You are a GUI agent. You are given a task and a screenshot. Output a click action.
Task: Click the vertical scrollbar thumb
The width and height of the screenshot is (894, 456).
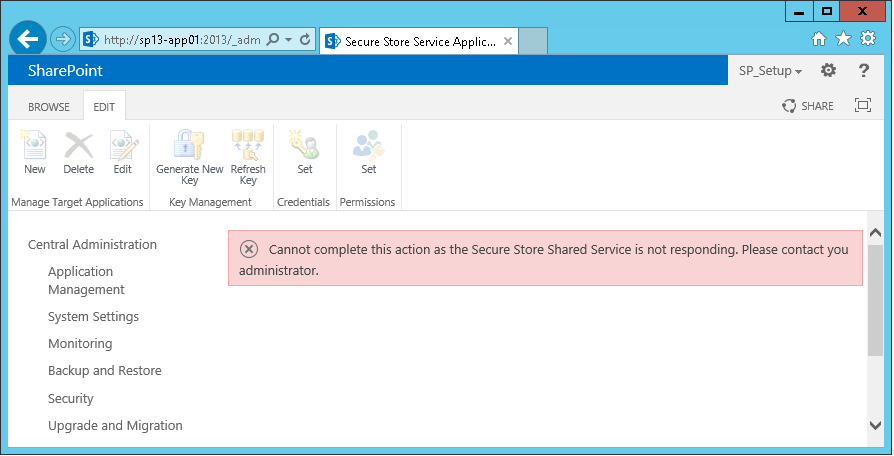point(875,300)
